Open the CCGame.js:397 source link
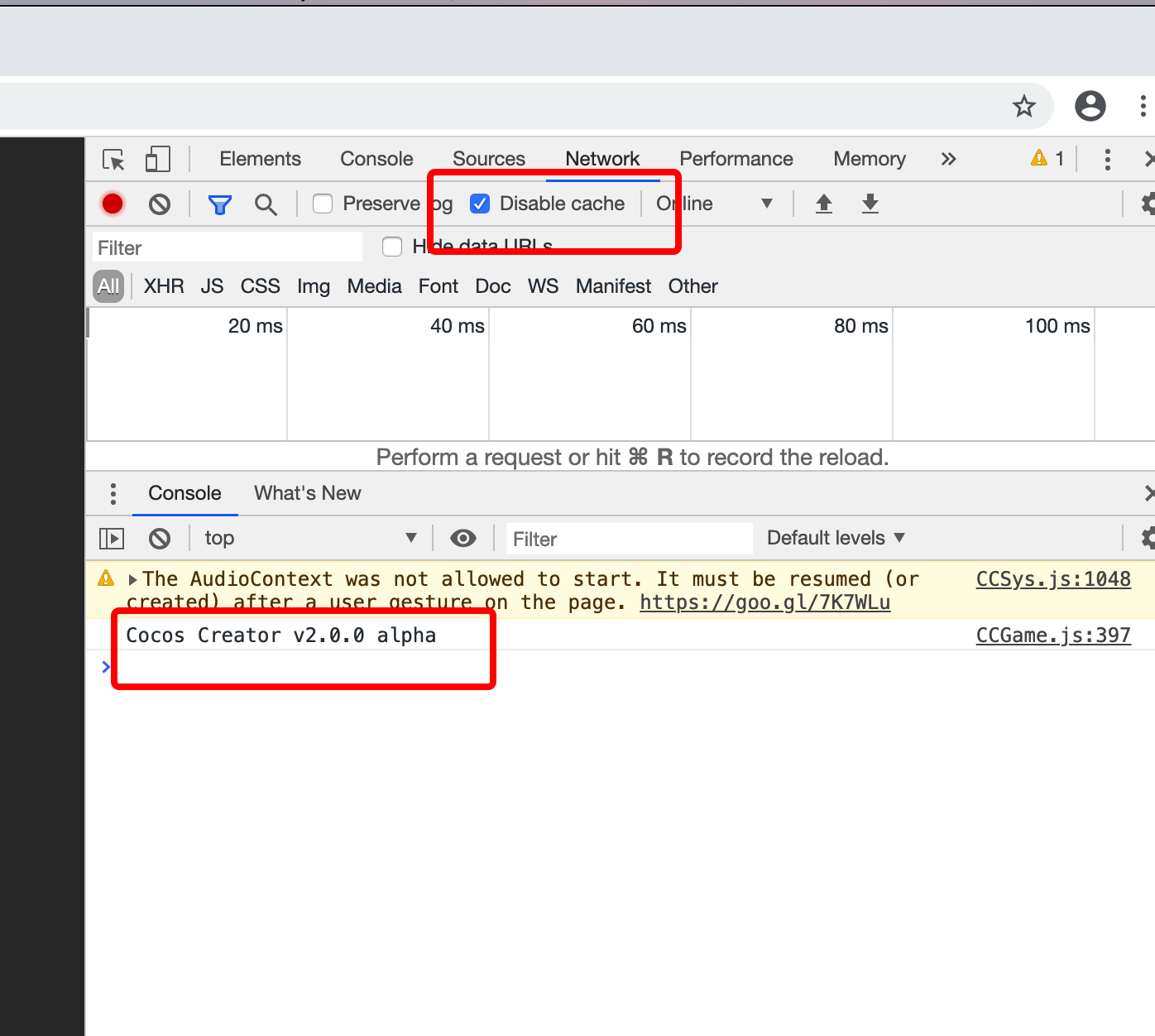The width and height of the screenshot is (1155, 1036). [x=1053, y=636]
